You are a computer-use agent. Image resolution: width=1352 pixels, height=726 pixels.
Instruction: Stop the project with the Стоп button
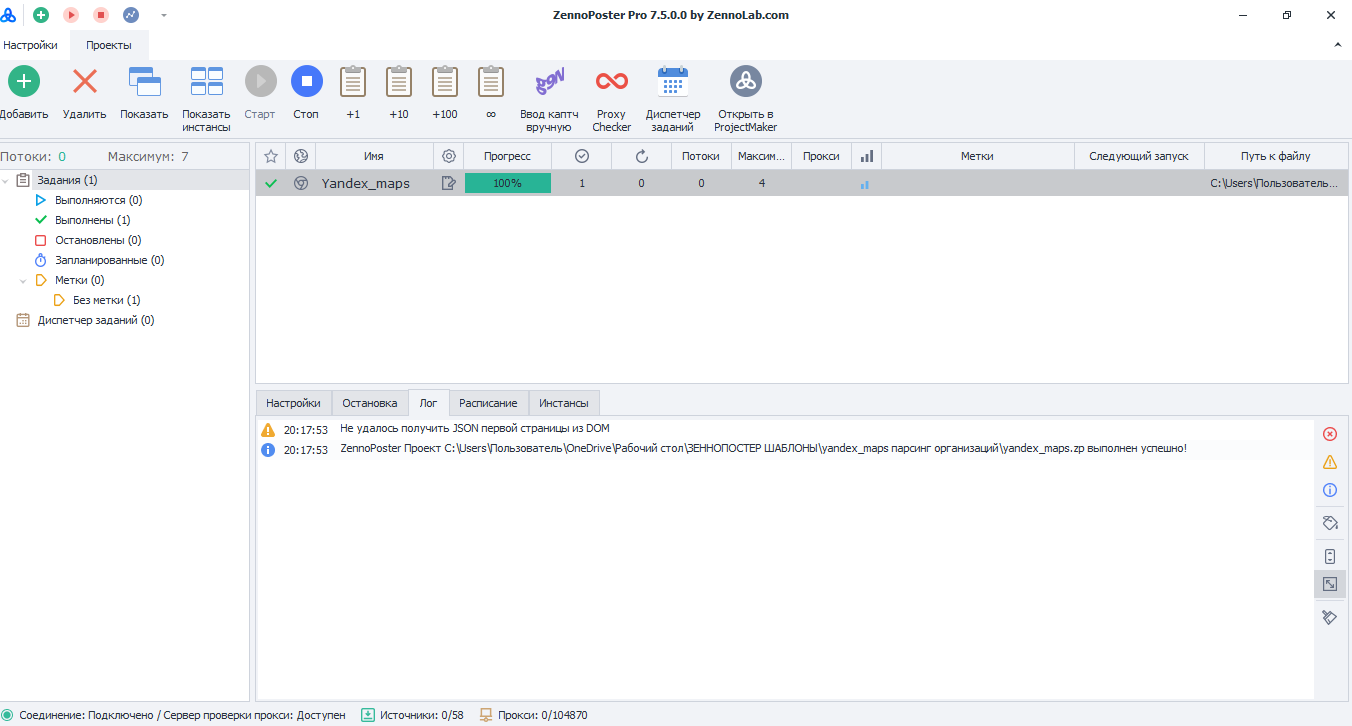point(307,81)
